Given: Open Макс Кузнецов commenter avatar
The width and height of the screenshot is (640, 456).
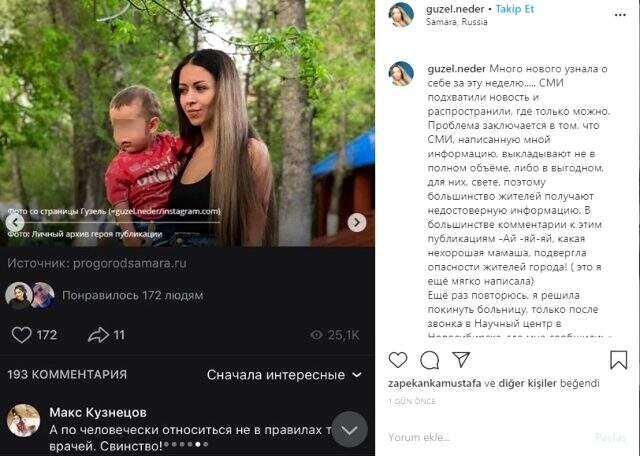Looking at the screenshot, I should point(23,420).
